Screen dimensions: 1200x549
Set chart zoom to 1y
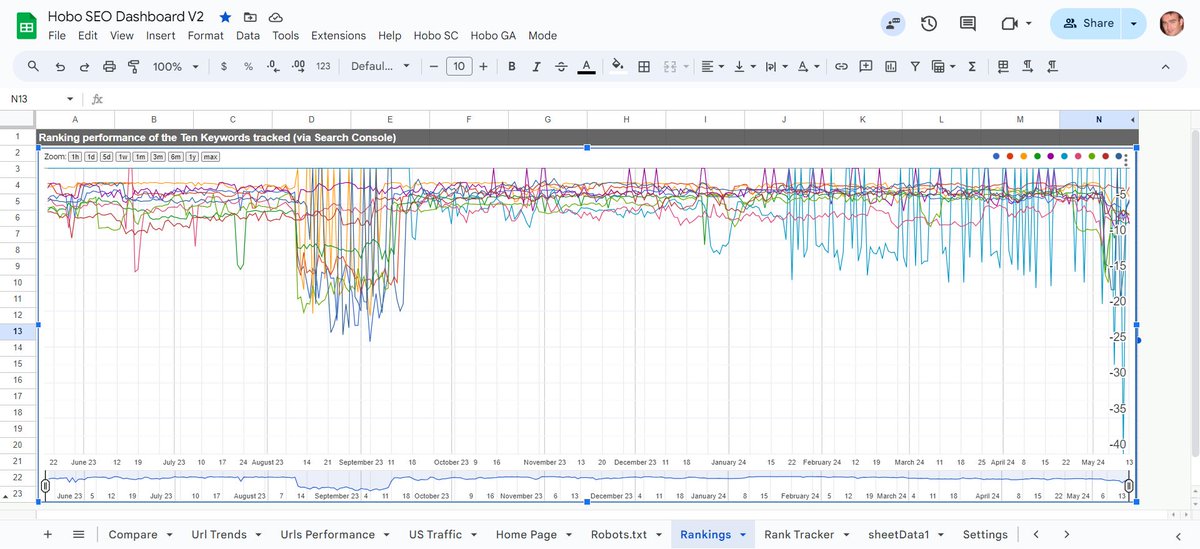[x=193, y=157]
